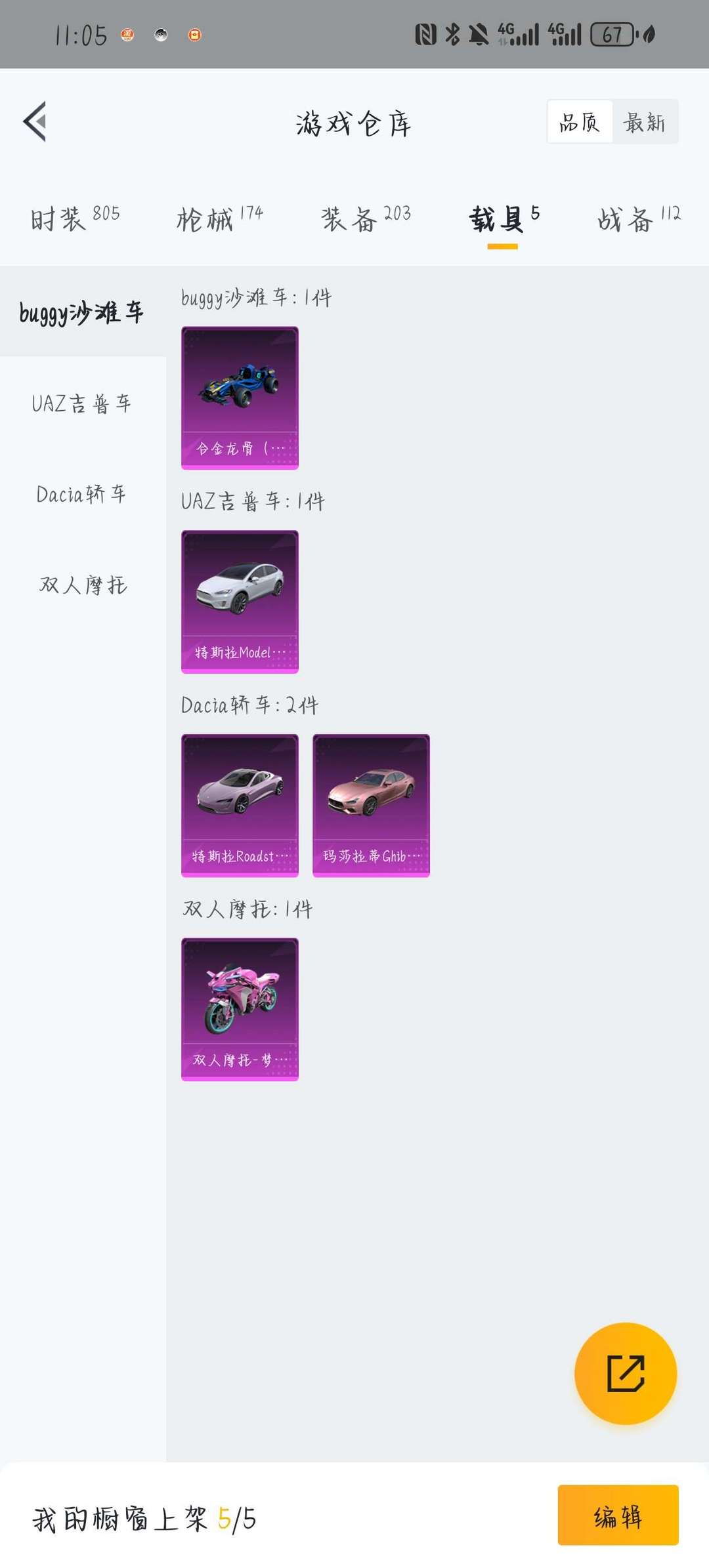Tap the yellow share floating button

coord(626,1373)
